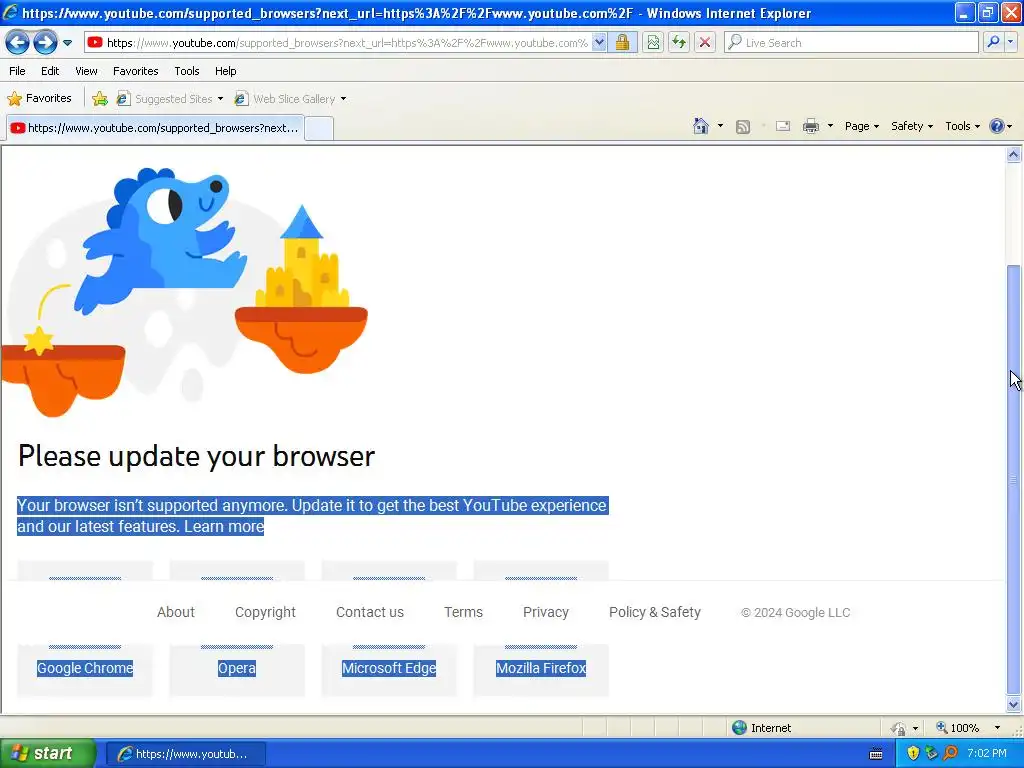Toggle the Compatibility View icon
Image resolution: width=1024 pixels, height=768 pixels.
[x=653, y=43]
